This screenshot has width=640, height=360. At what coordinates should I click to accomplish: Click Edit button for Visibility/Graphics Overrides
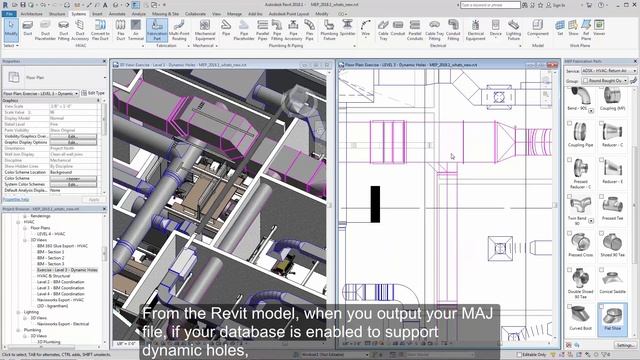(73, 136)
